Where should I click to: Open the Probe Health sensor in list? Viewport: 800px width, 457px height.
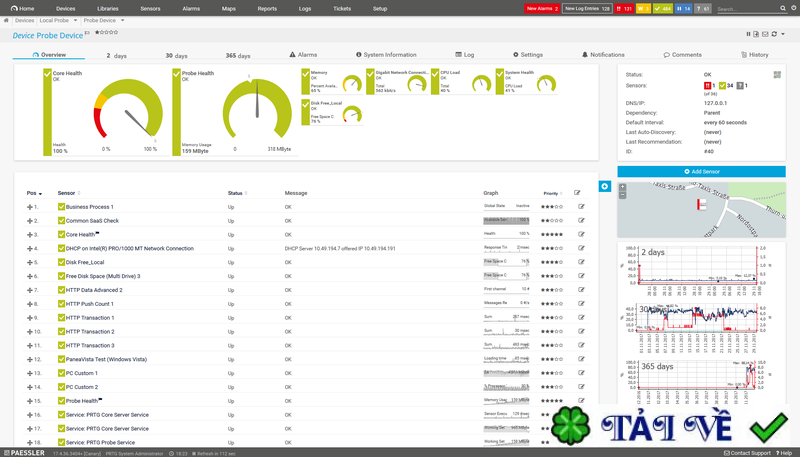coord(82,401)
